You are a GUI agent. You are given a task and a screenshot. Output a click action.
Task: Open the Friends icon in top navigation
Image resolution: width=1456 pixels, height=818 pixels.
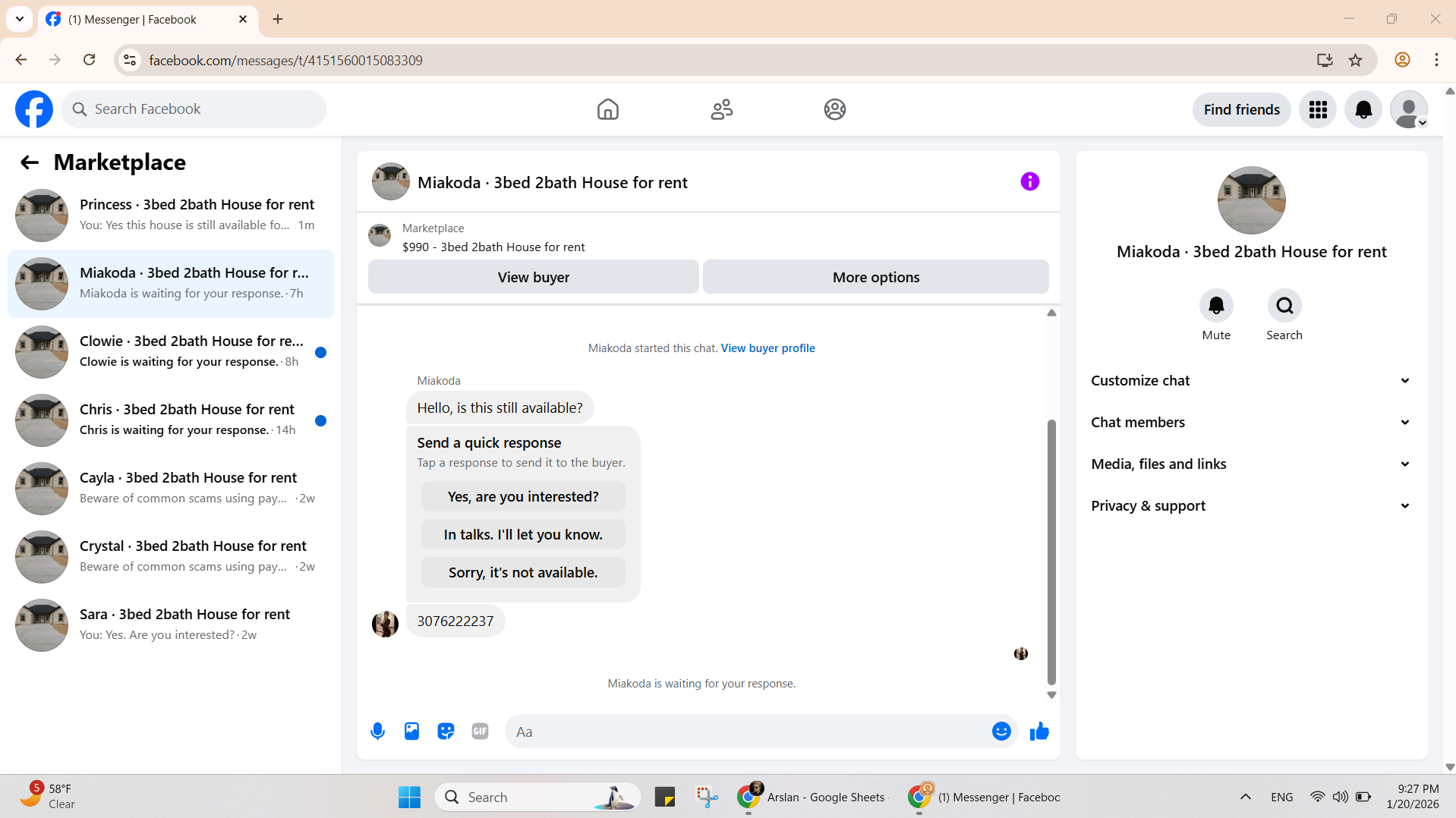tap(721, 109)
